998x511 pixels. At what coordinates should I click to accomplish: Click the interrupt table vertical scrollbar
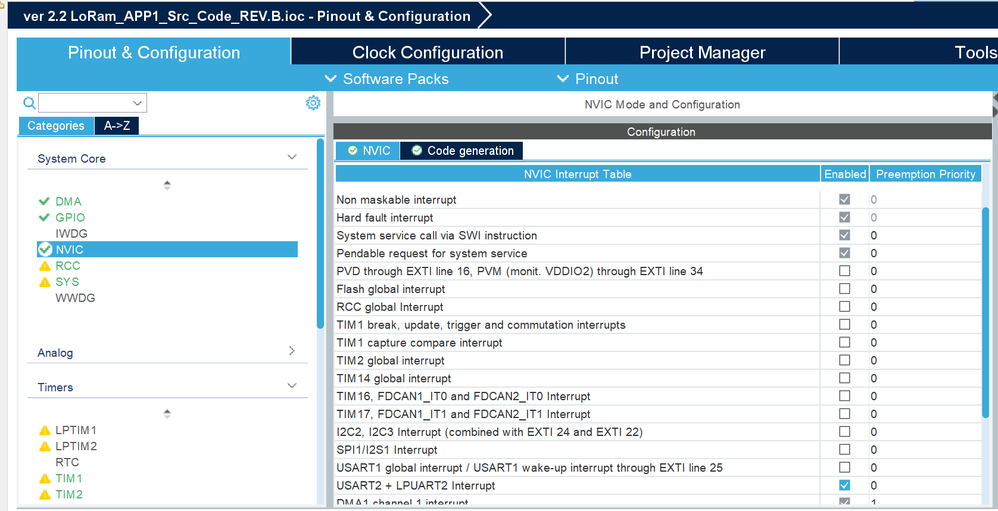986,312
